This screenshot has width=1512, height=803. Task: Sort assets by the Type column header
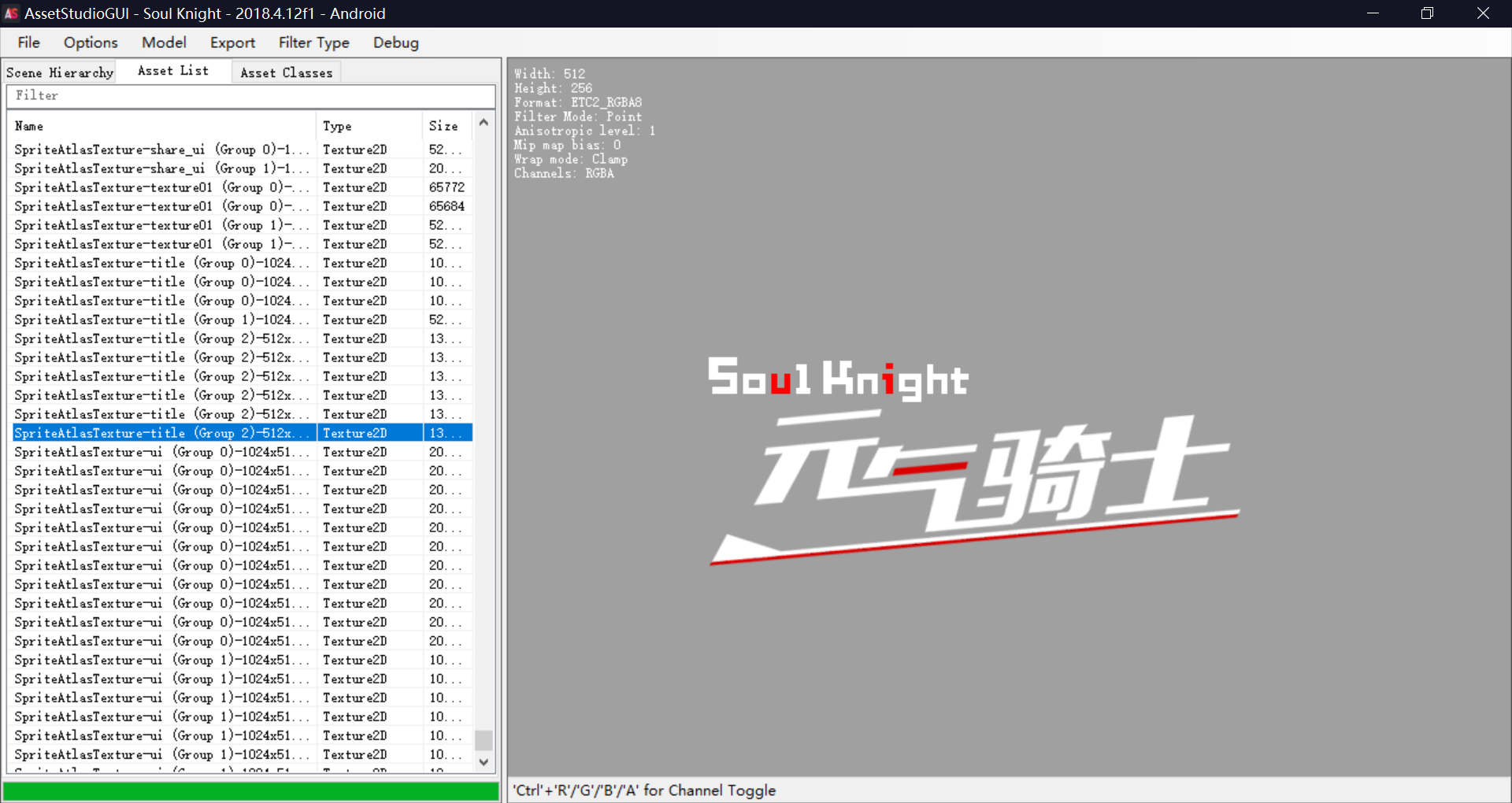click(369, 126)
